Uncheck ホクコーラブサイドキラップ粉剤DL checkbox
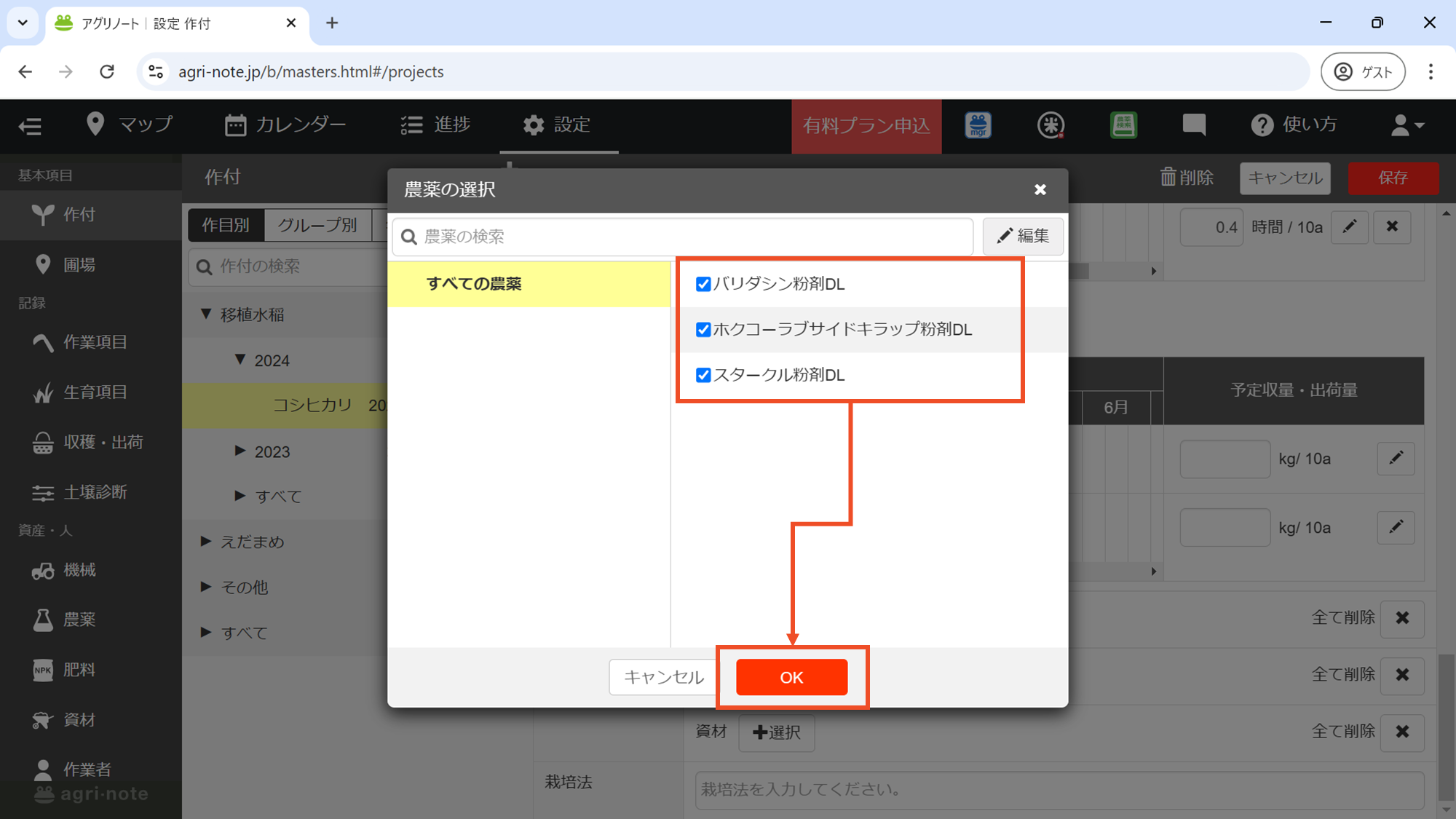 703,330
